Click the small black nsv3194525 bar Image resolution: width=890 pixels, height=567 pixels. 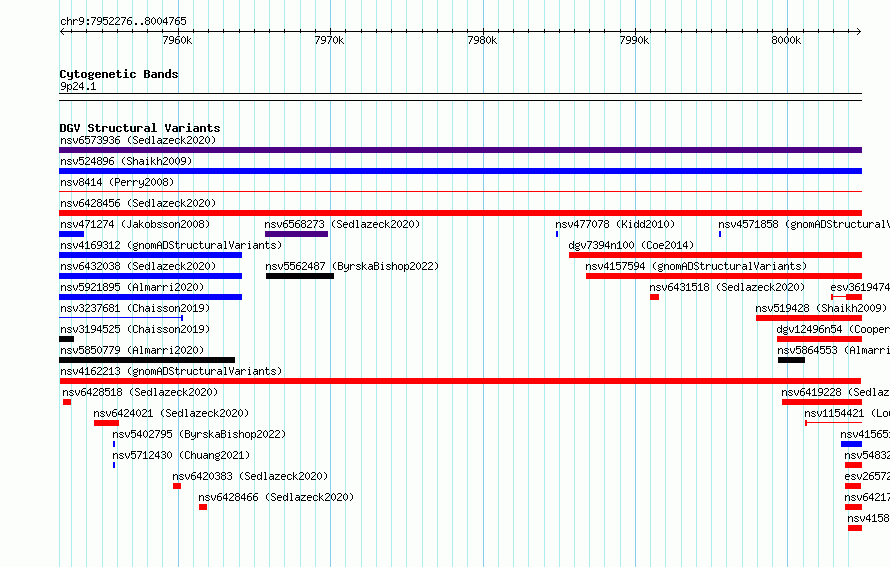pos(66,339)
